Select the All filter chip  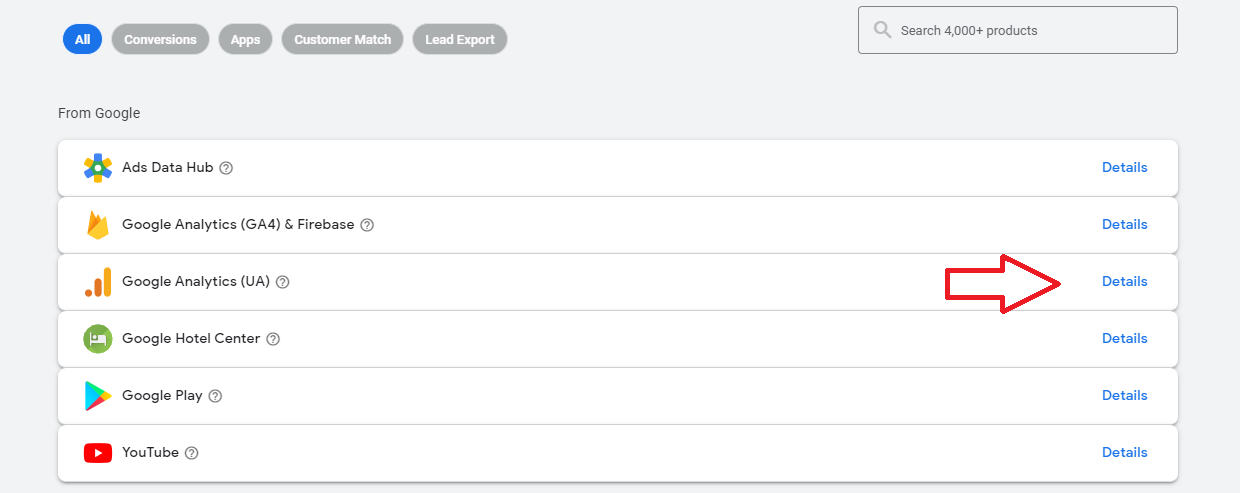coord(82,39)
